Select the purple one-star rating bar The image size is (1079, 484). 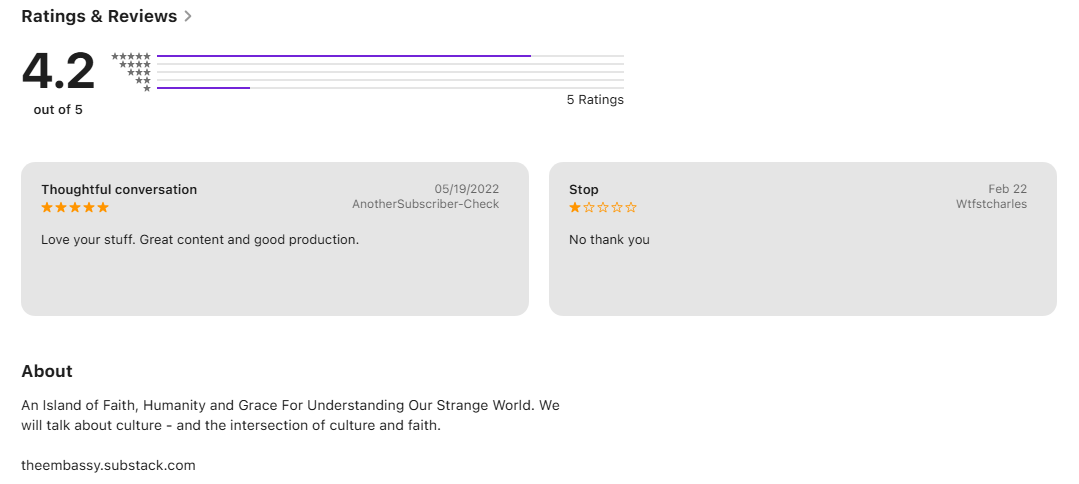click(203, 88)
